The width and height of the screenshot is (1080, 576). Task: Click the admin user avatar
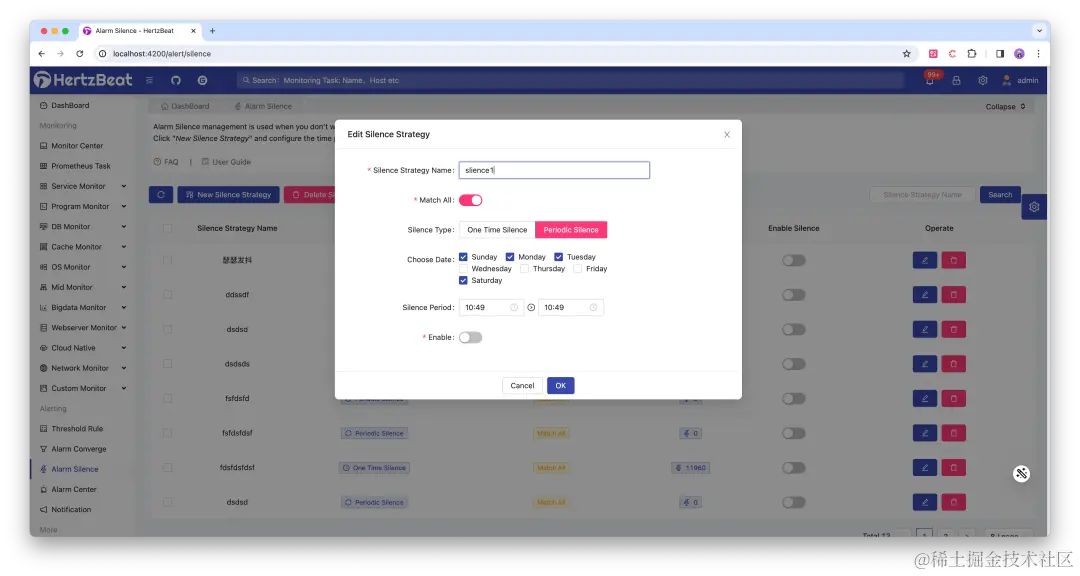(x=1006, y=81)
